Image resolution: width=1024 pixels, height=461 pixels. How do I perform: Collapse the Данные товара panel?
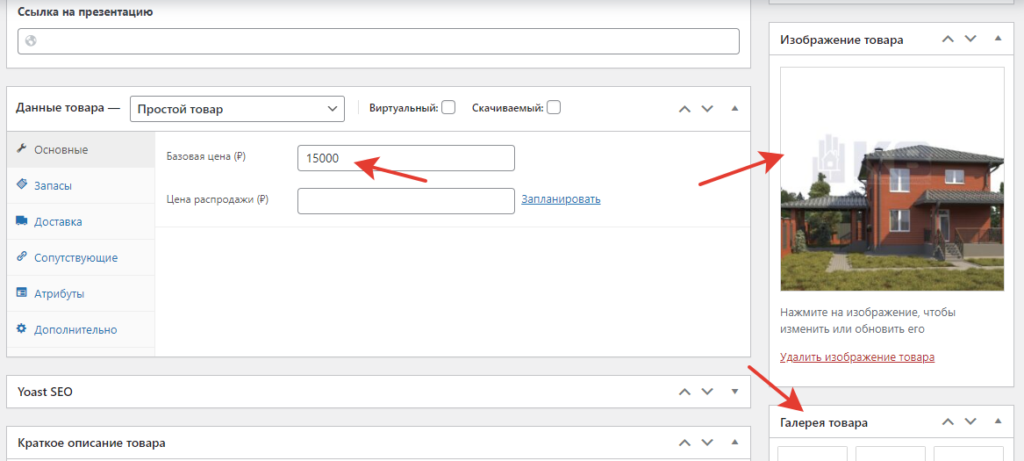coord(734,108)
